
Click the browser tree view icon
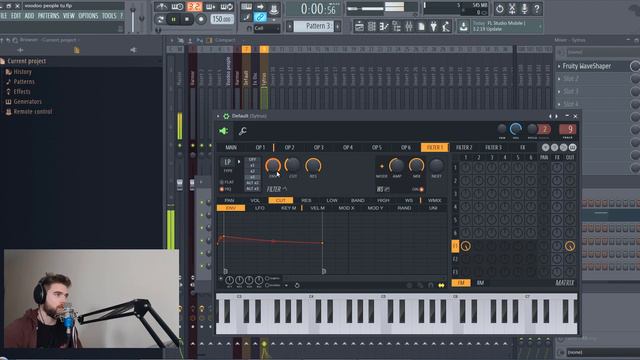coord(396,27)
